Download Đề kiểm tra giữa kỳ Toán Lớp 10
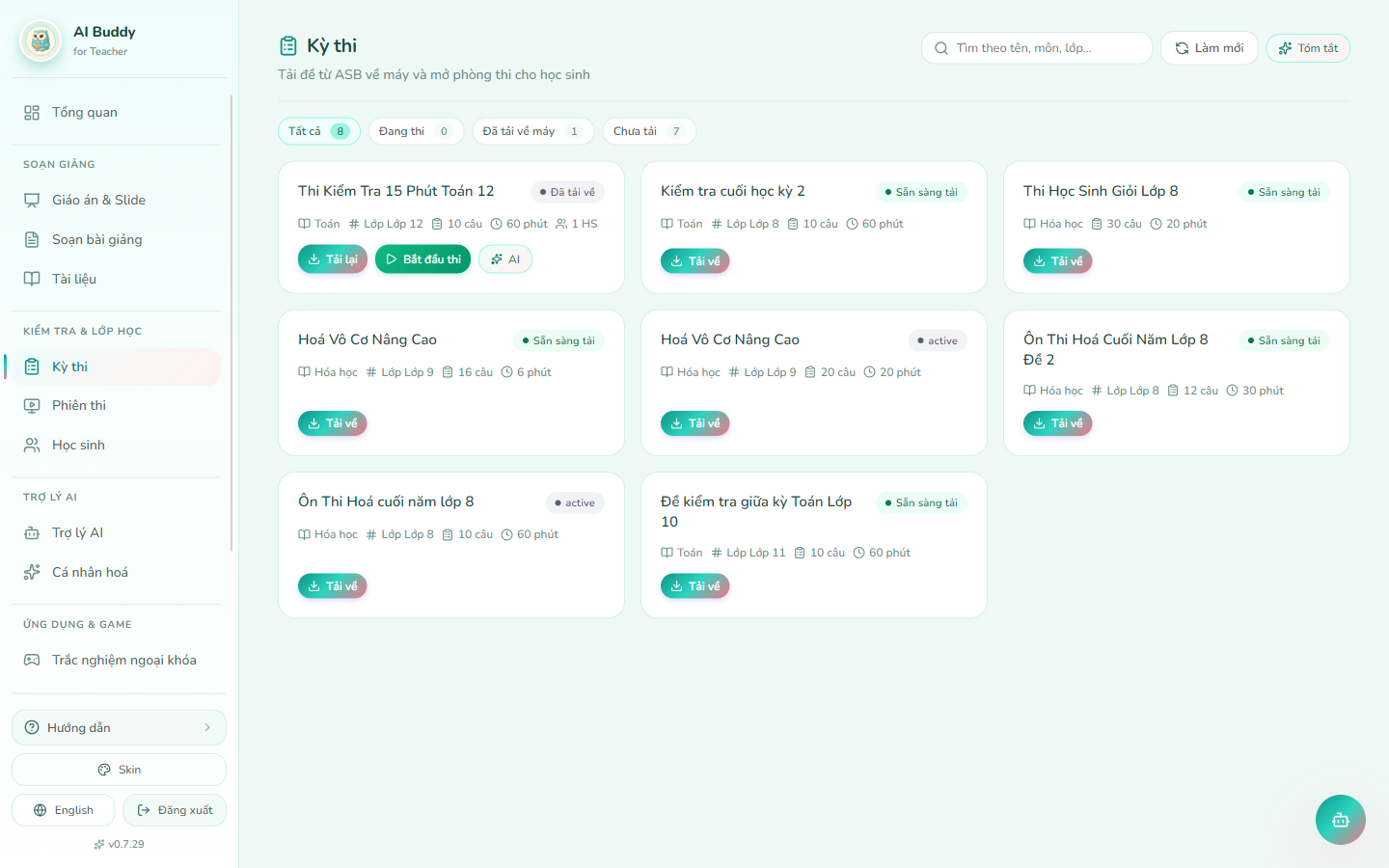Viewport: 1389px width, 868px height. pyautogui.click(x=695, y=586)
